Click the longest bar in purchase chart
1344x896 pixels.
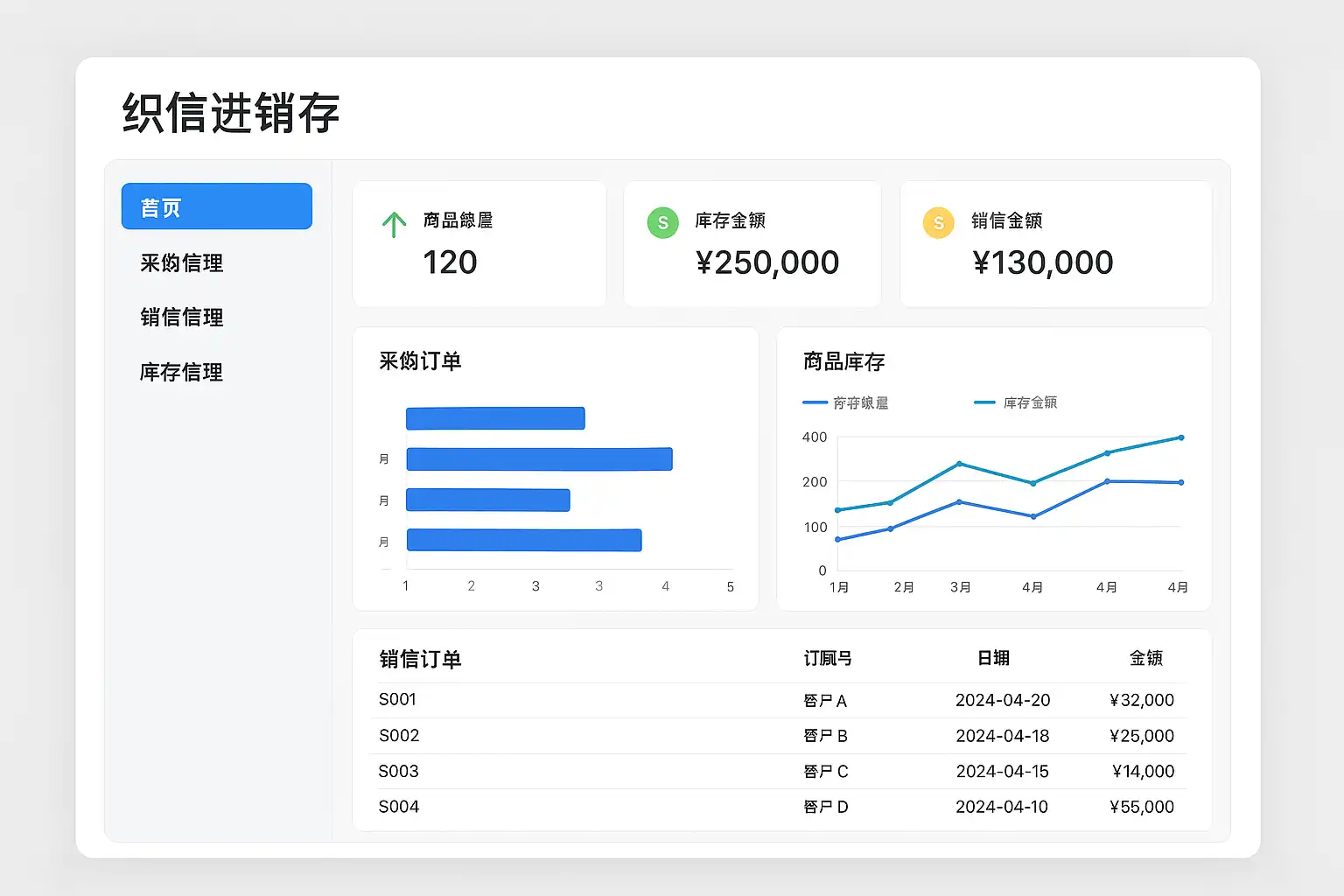coord(539,459)
